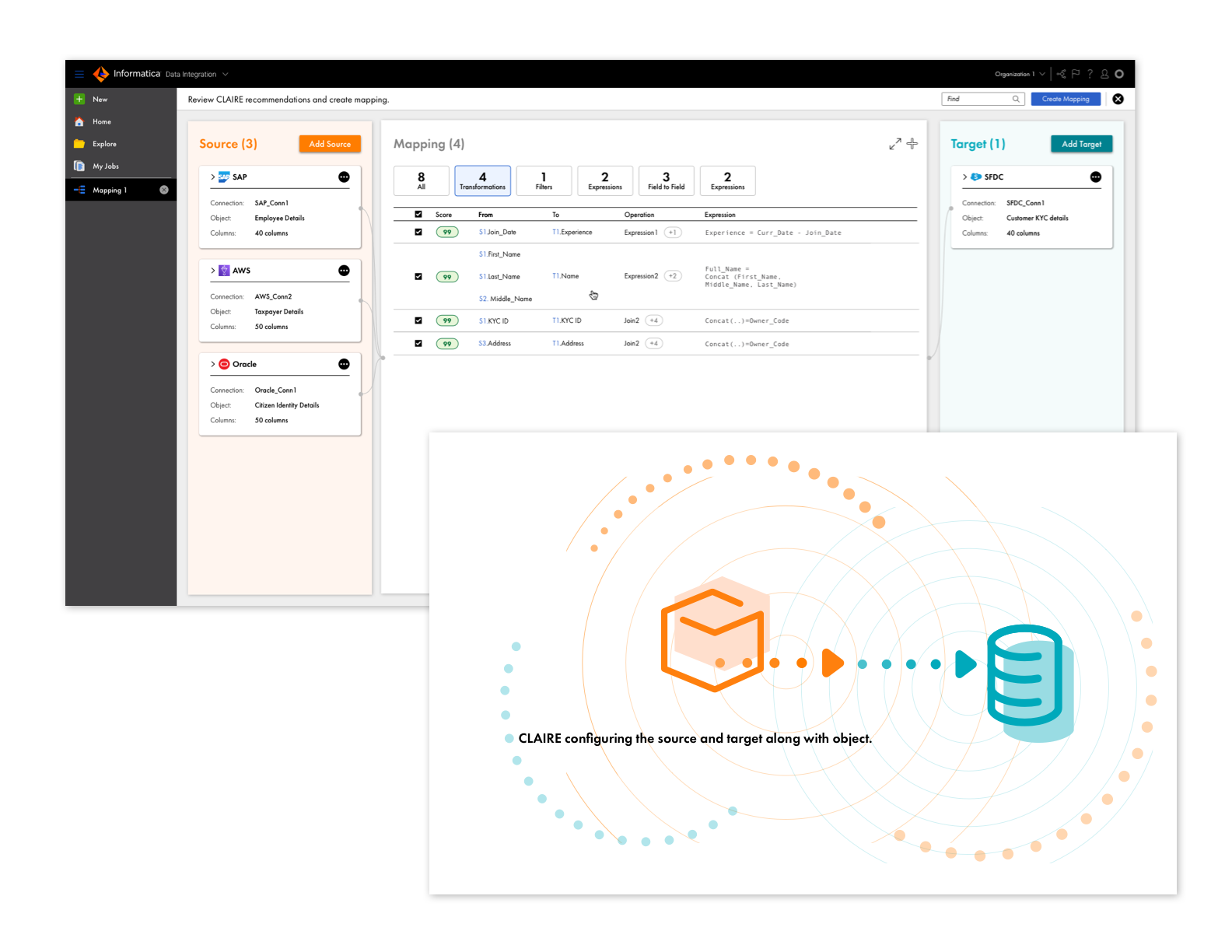This screenshot has height=952, width=1232.
Task: Uncheck the S3.Address mapping row
Action: click(x=418, y=343)
